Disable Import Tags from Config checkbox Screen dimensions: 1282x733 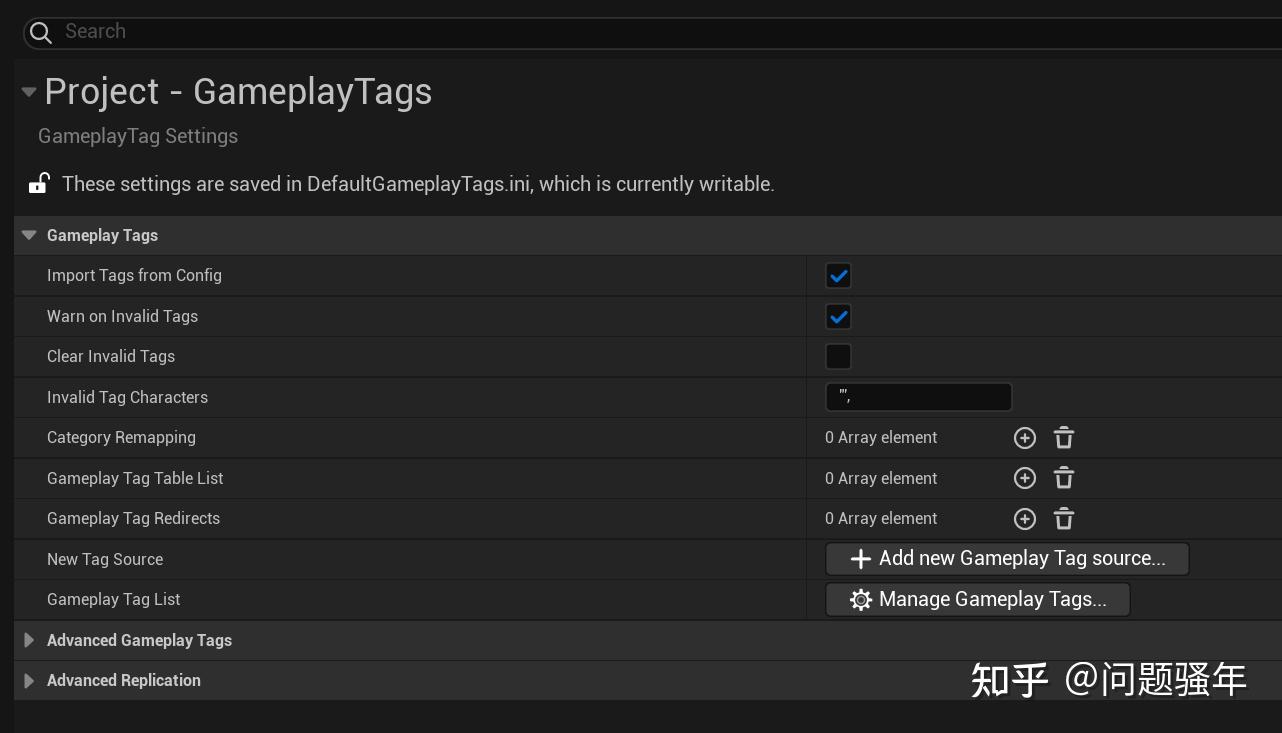tap(838, 276)
